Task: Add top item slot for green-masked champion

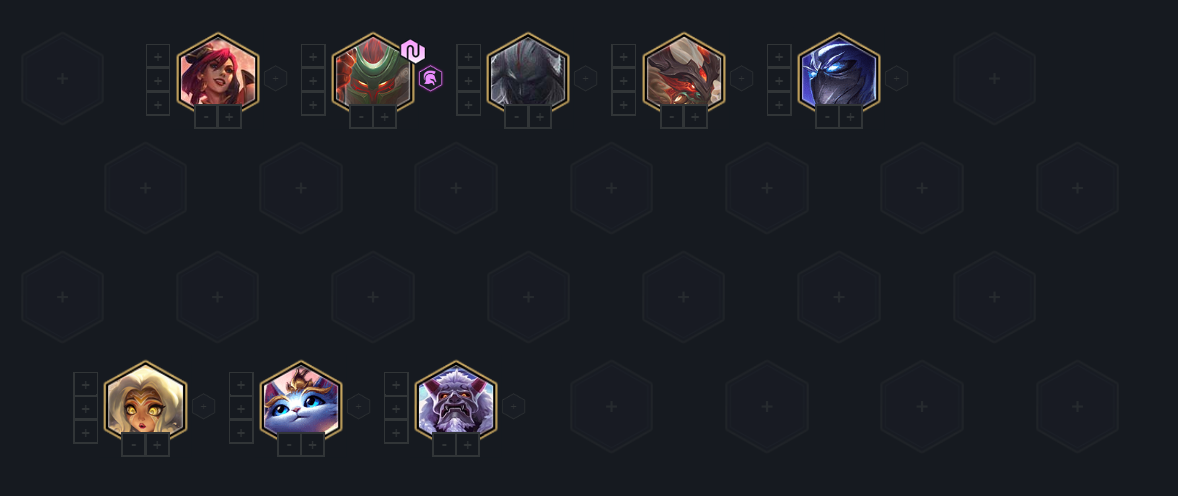Action: coord(313,56)
